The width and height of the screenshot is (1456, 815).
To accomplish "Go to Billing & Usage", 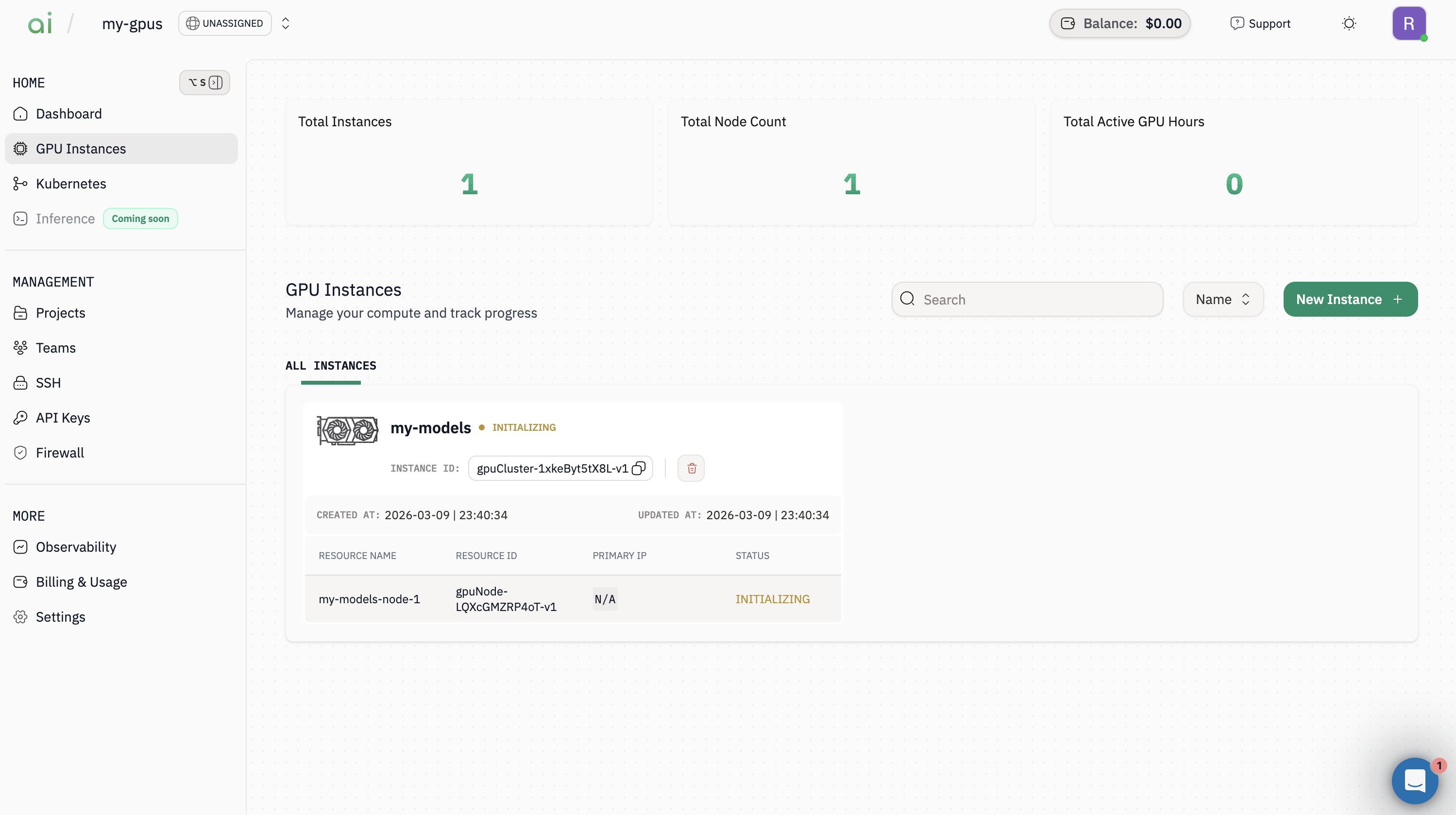I will point(81,581).
